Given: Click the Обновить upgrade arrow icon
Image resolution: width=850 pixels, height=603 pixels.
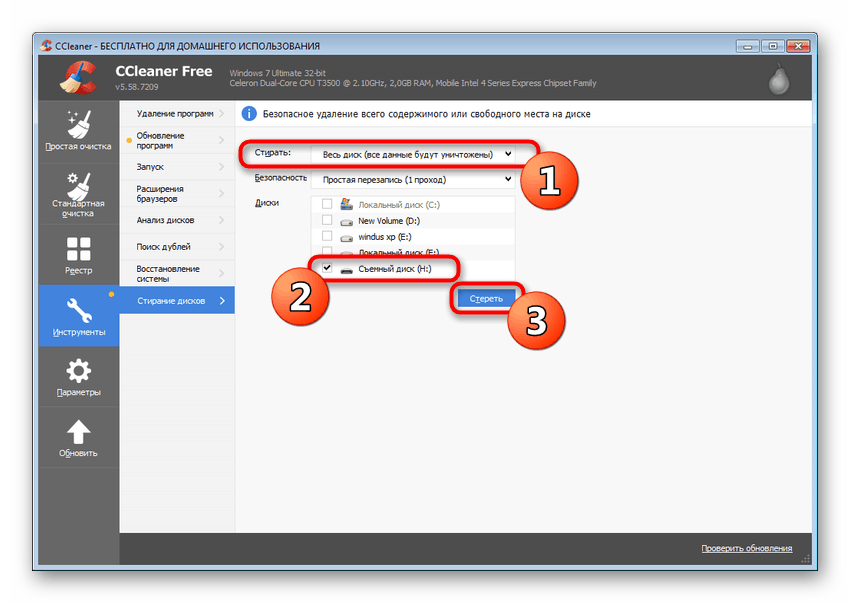Looking at the screenshot, I should (79, 432).
